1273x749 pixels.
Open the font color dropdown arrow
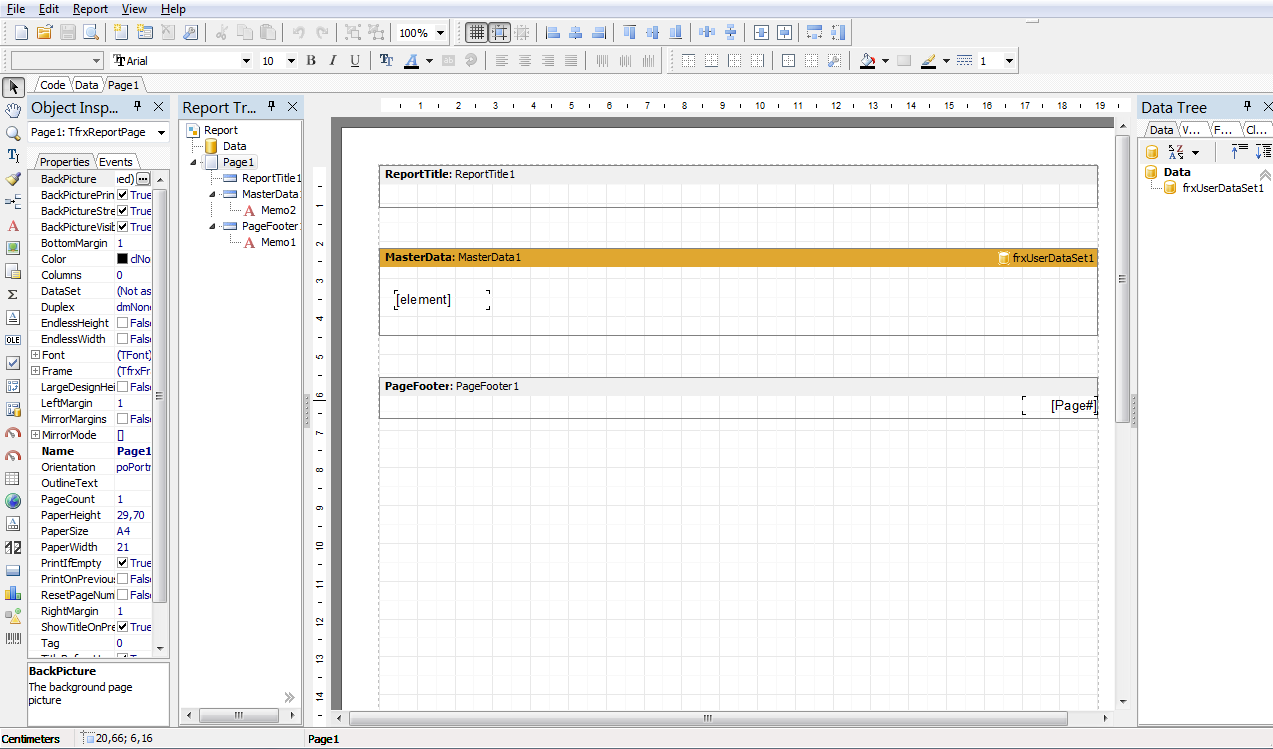pos(429,61)
